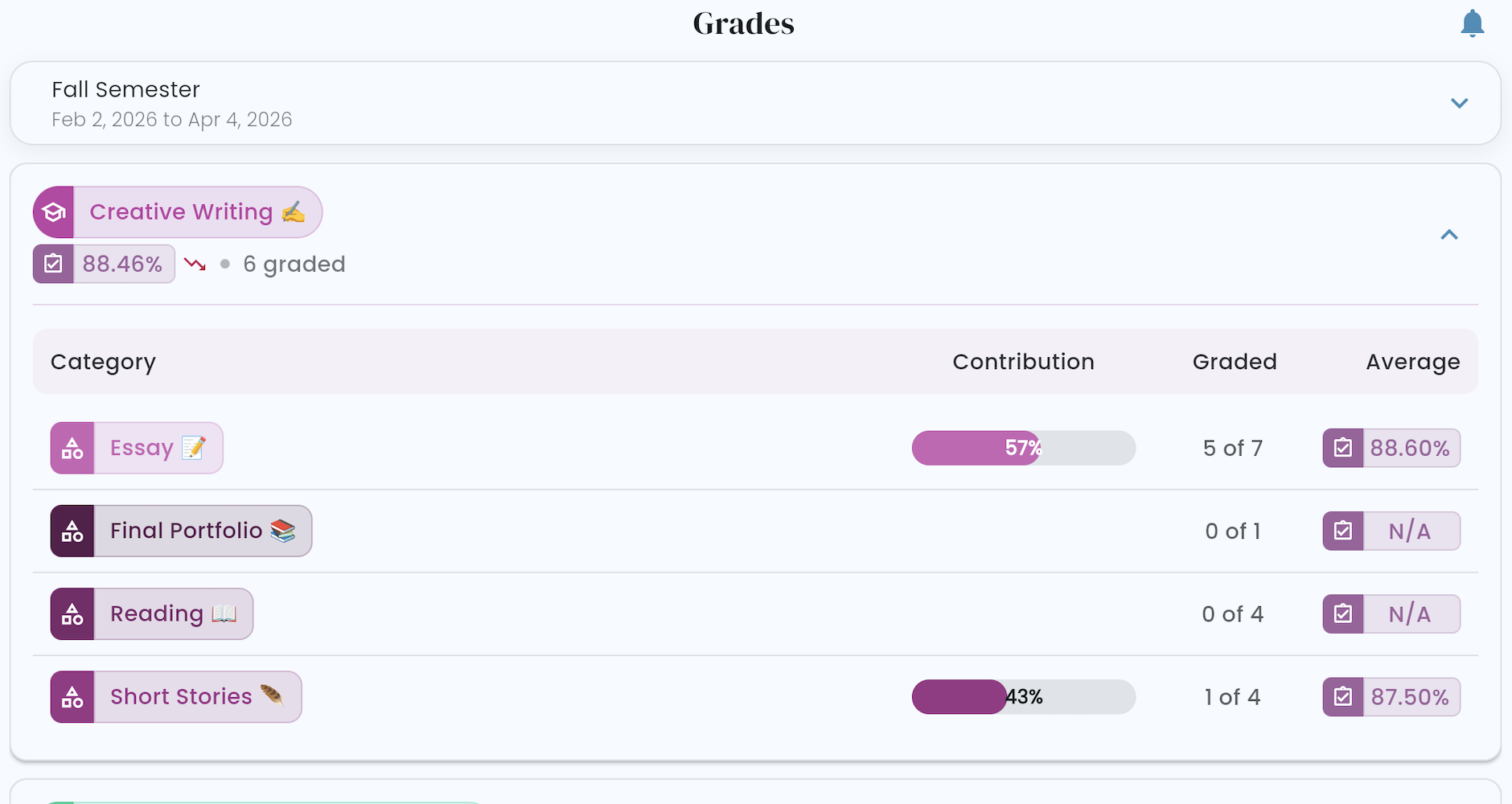Click the Reading category shapes icon

point(72,613)
